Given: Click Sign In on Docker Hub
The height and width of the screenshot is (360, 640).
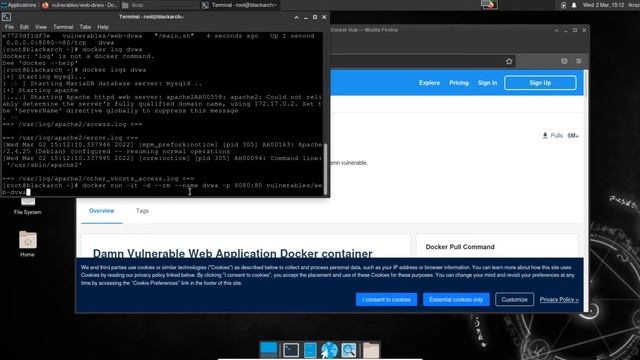Looking at the screenshot, I should (x=487, y=83).
